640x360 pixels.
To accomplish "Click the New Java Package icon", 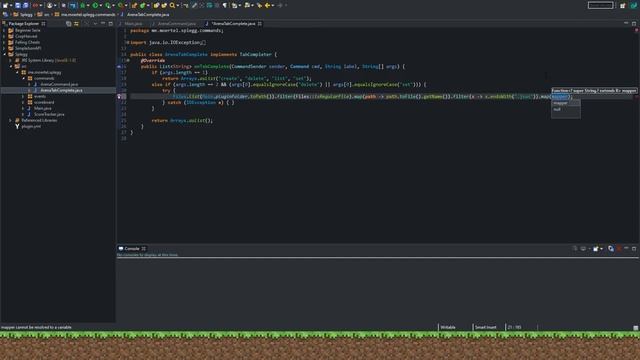I will 134,5.
